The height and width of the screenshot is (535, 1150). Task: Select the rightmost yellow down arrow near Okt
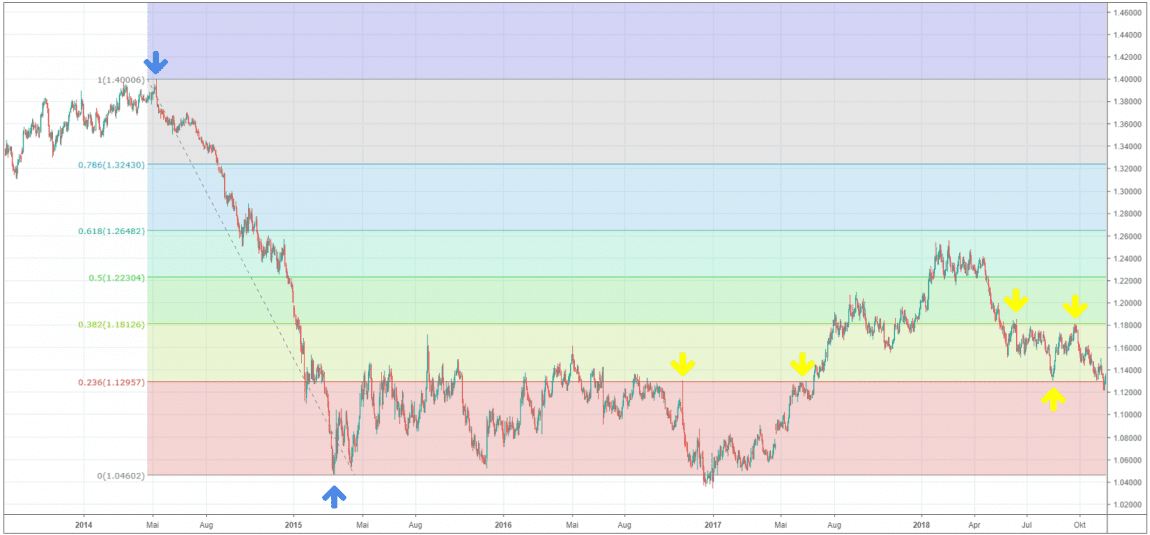pos(1074,306)
